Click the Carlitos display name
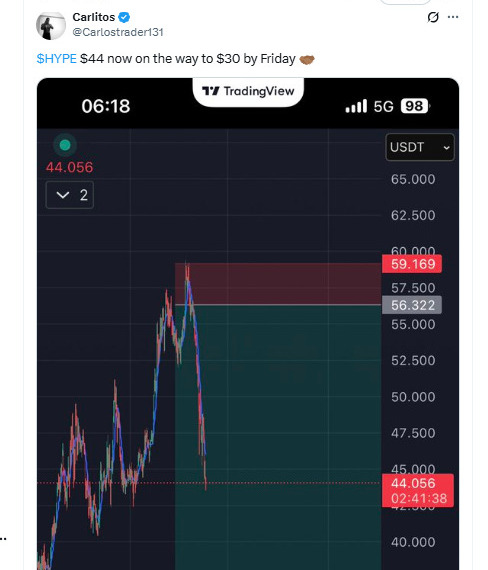The height and width of the screenshot is (570, 488). coord(94,17)
